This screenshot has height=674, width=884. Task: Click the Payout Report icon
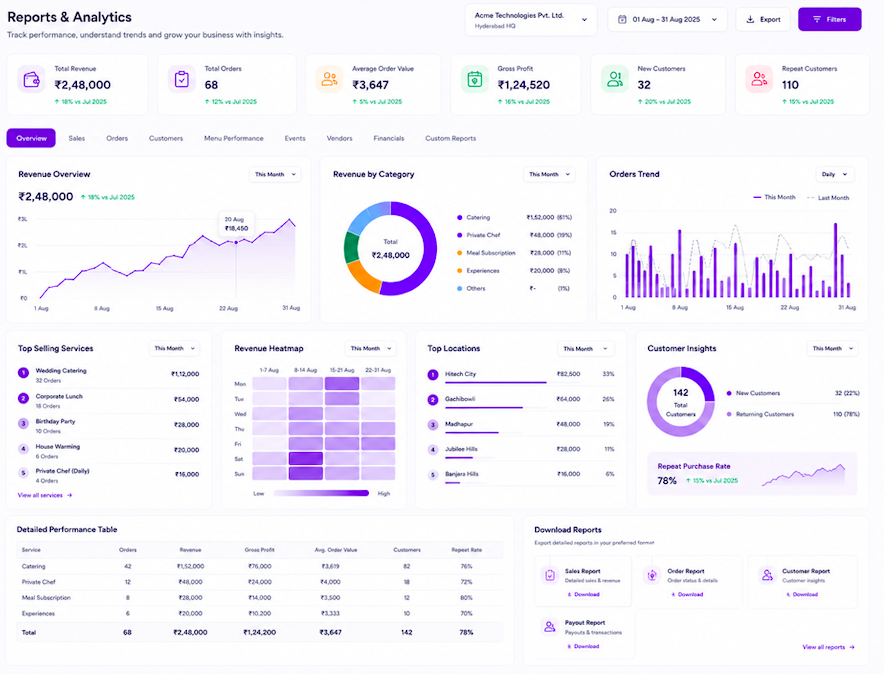pyautogui.click(x=549, y=626)
